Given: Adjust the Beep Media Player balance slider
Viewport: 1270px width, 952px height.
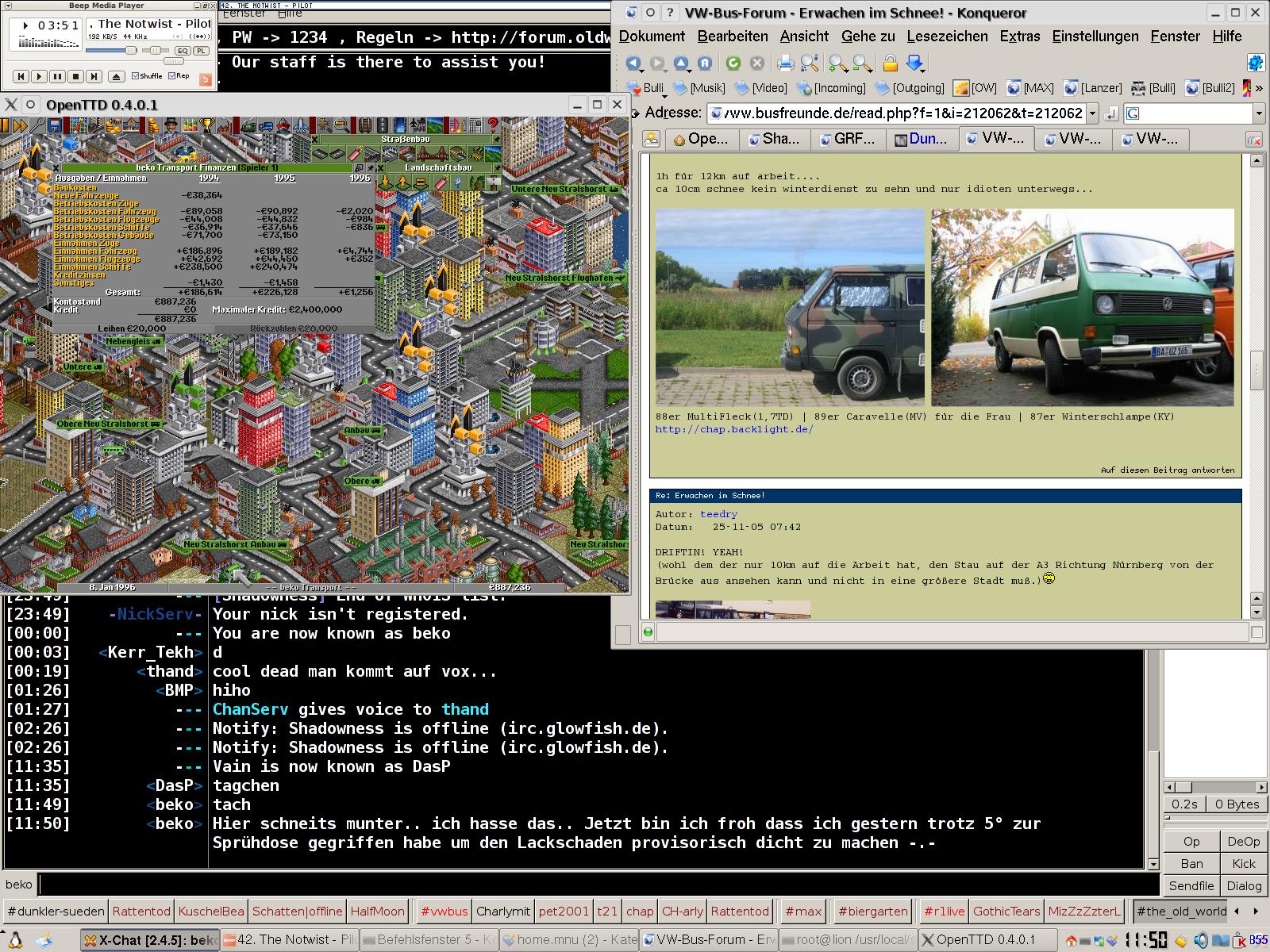Looking at the screenshot, I should point(156,50).
